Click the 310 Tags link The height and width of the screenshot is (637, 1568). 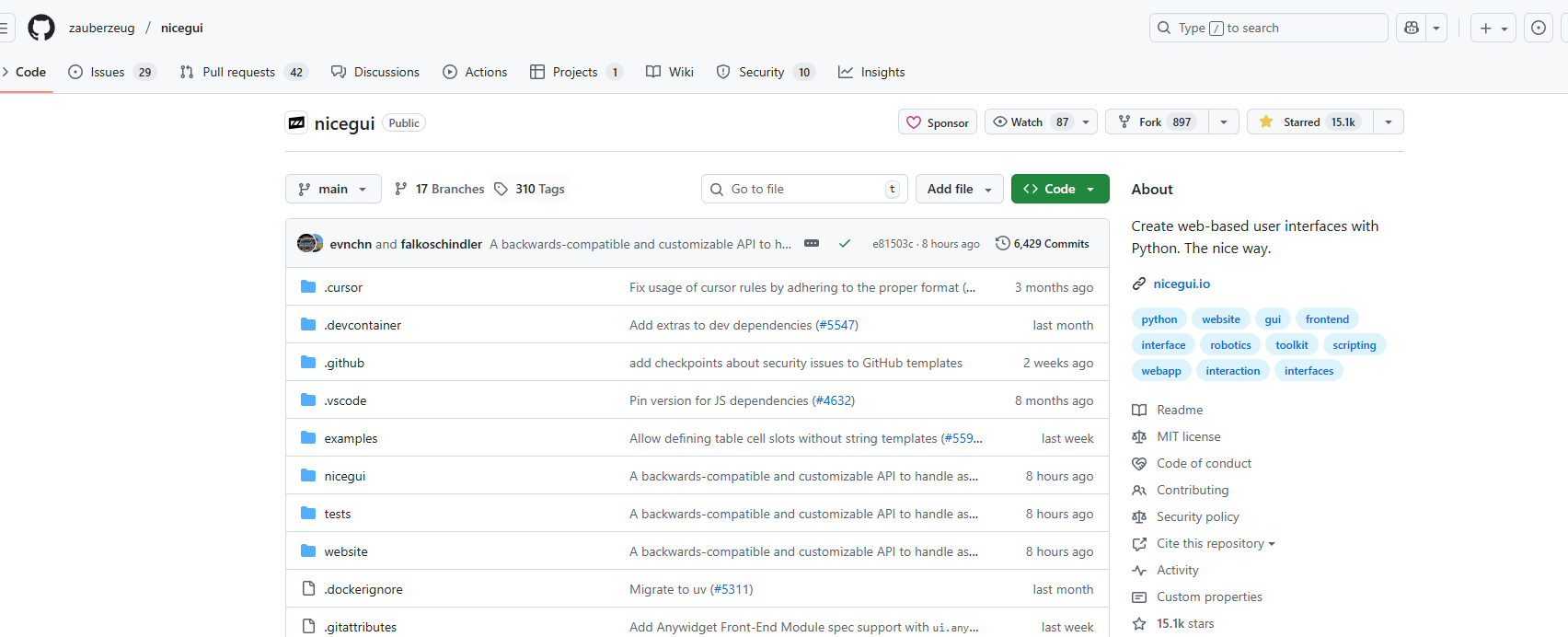click(530, 189)
